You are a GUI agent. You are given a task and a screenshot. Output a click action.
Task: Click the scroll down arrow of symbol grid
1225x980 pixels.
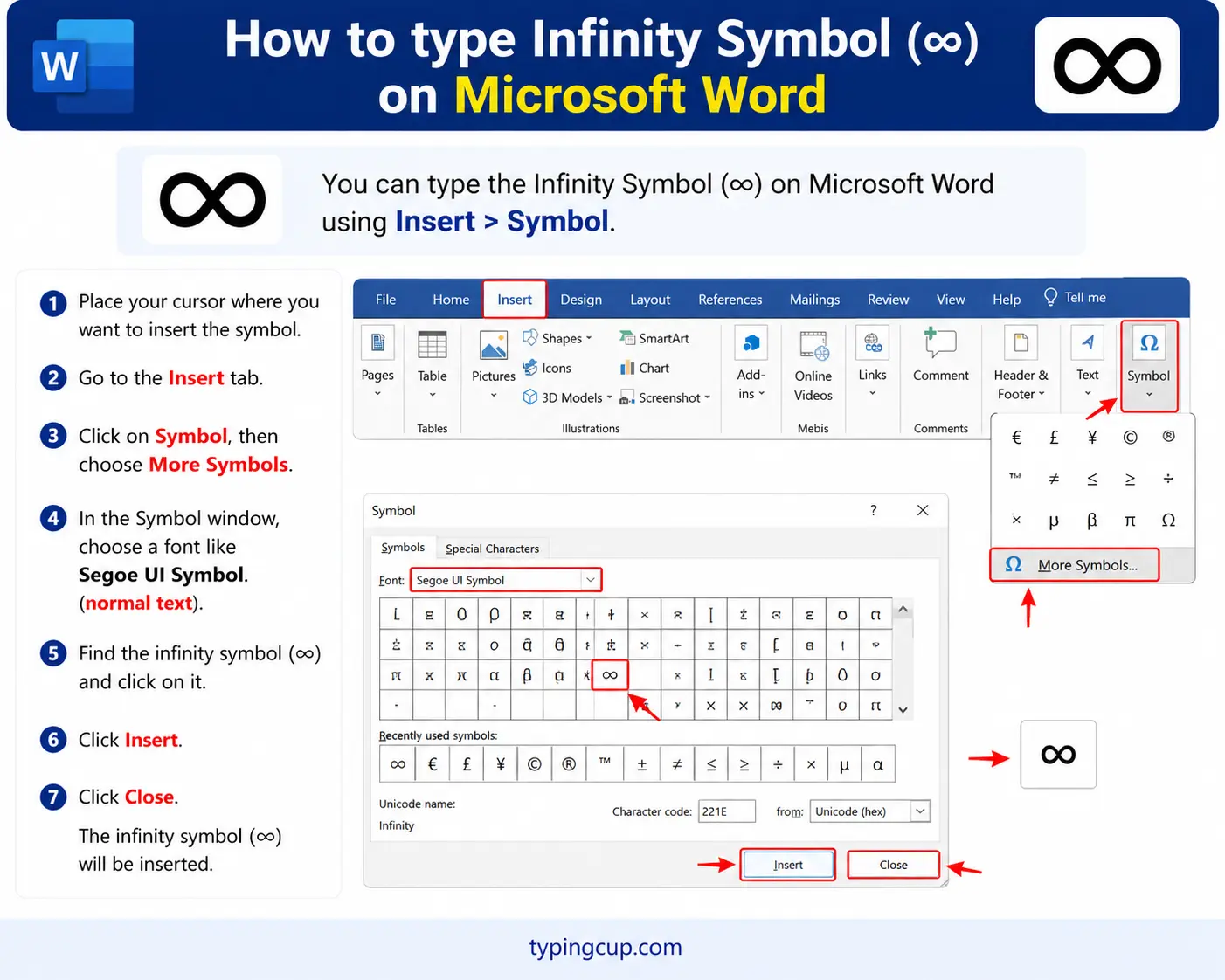(903, 709)
